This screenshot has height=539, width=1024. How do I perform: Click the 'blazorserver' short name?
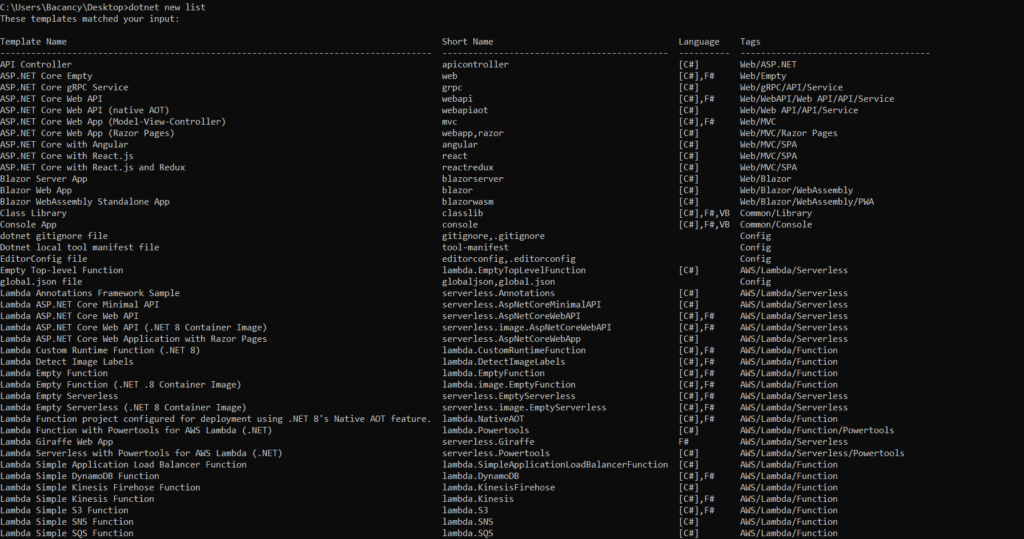[473, 178]
